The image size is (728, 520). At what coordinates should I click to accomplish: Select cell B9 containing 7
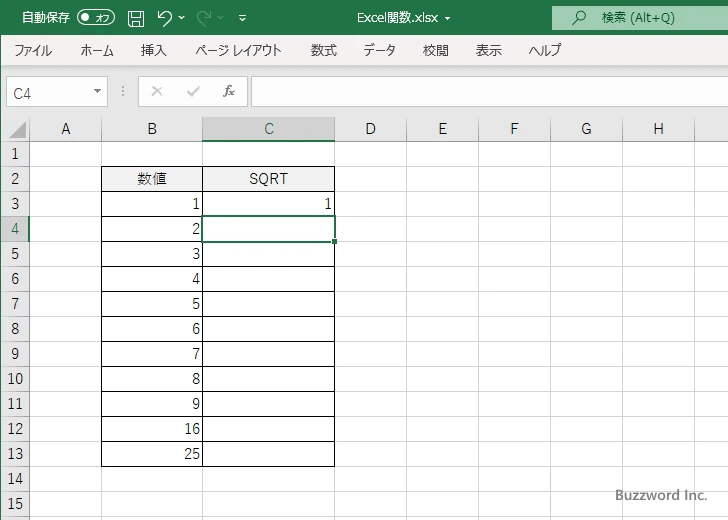152,354
